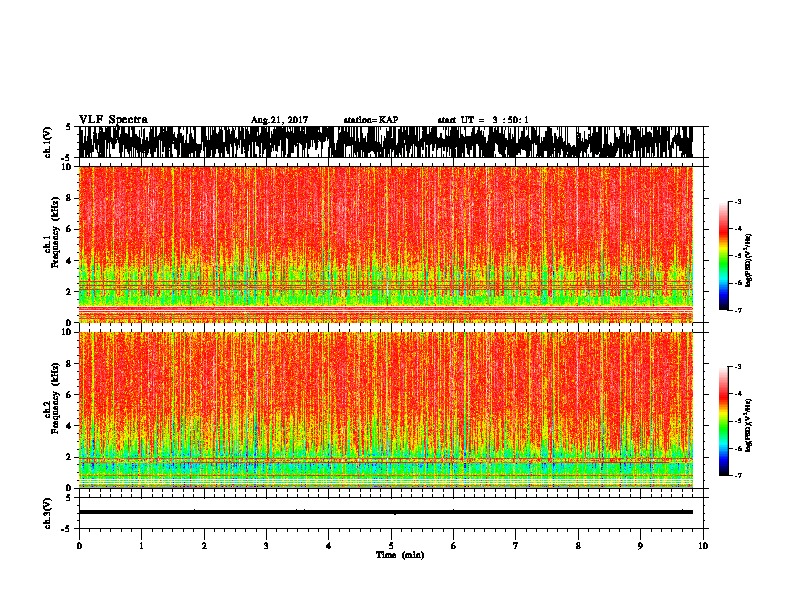
Task: Click the "-5" tick of the ch.1(V) axis
Action: [67, 158]
